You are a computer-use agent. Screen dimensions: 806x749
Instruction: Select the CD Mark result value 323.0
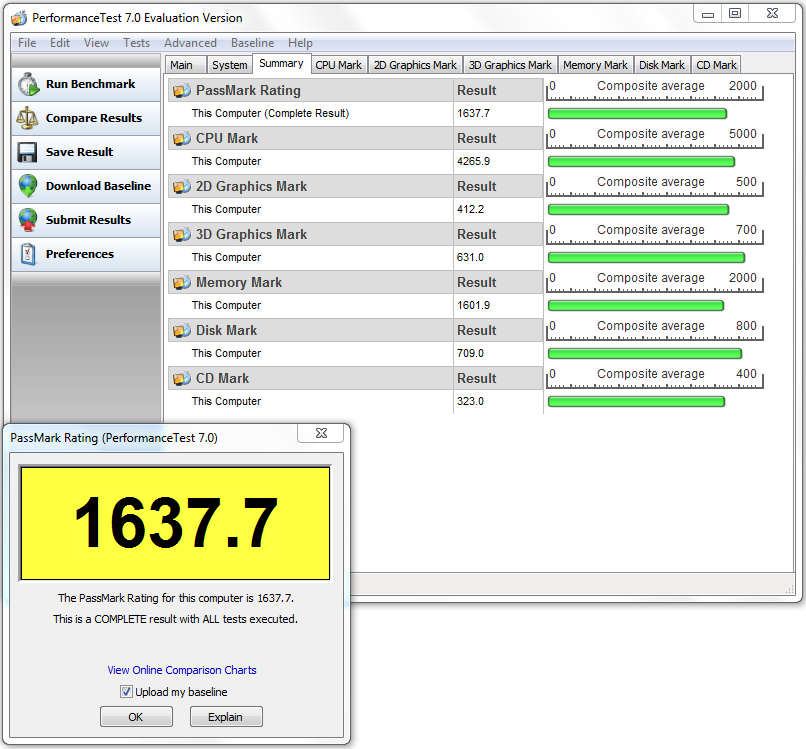coord(470,401)
